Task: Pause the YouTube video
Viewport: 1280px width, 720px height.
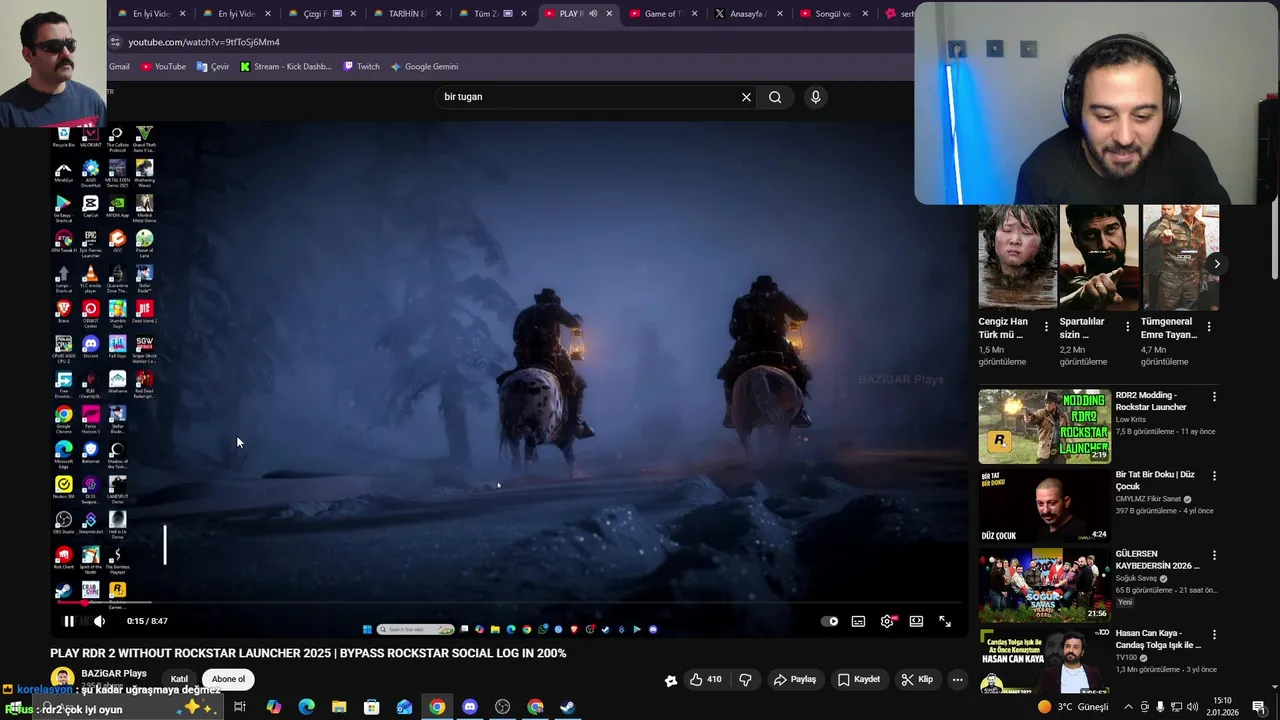Action: 69,621
